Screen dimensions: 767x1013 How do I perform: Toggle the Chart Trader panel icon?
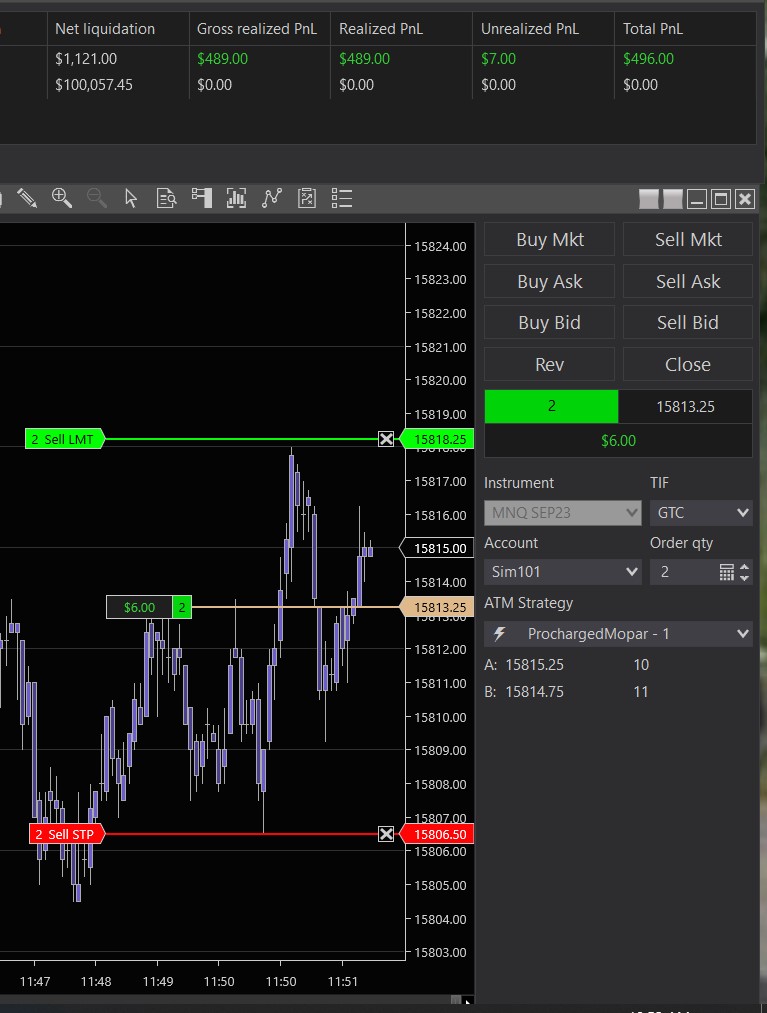click(x=202, y=198)
